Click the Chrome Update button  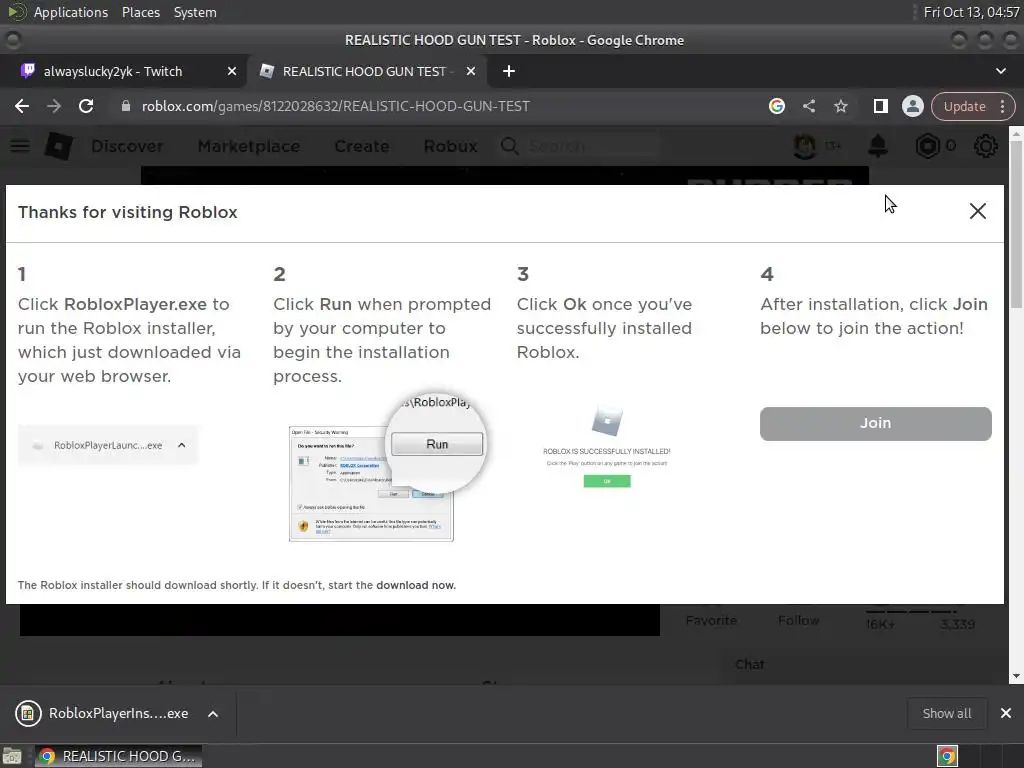965,106
